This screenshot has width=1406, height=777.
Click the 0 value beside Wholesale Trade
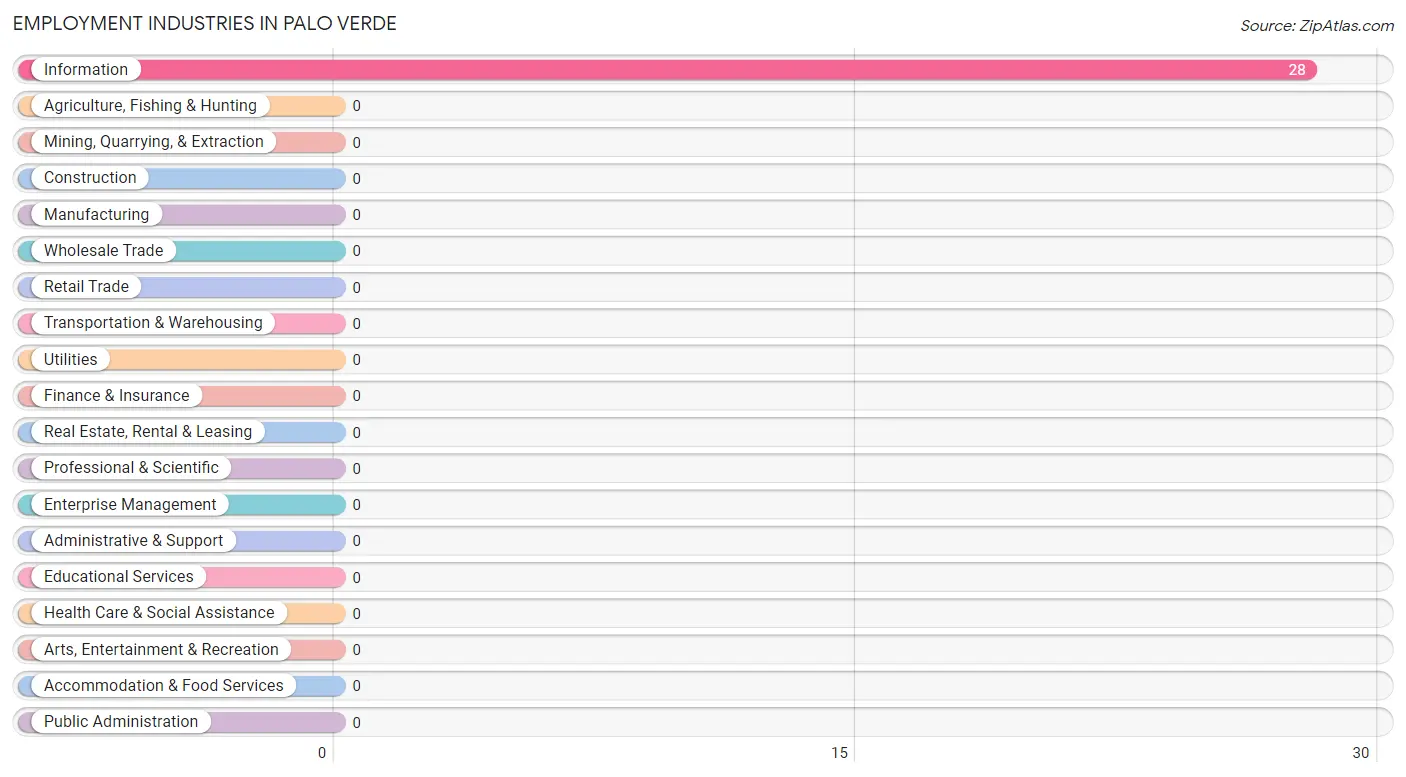pyautogui.click(x=356, y=251)
